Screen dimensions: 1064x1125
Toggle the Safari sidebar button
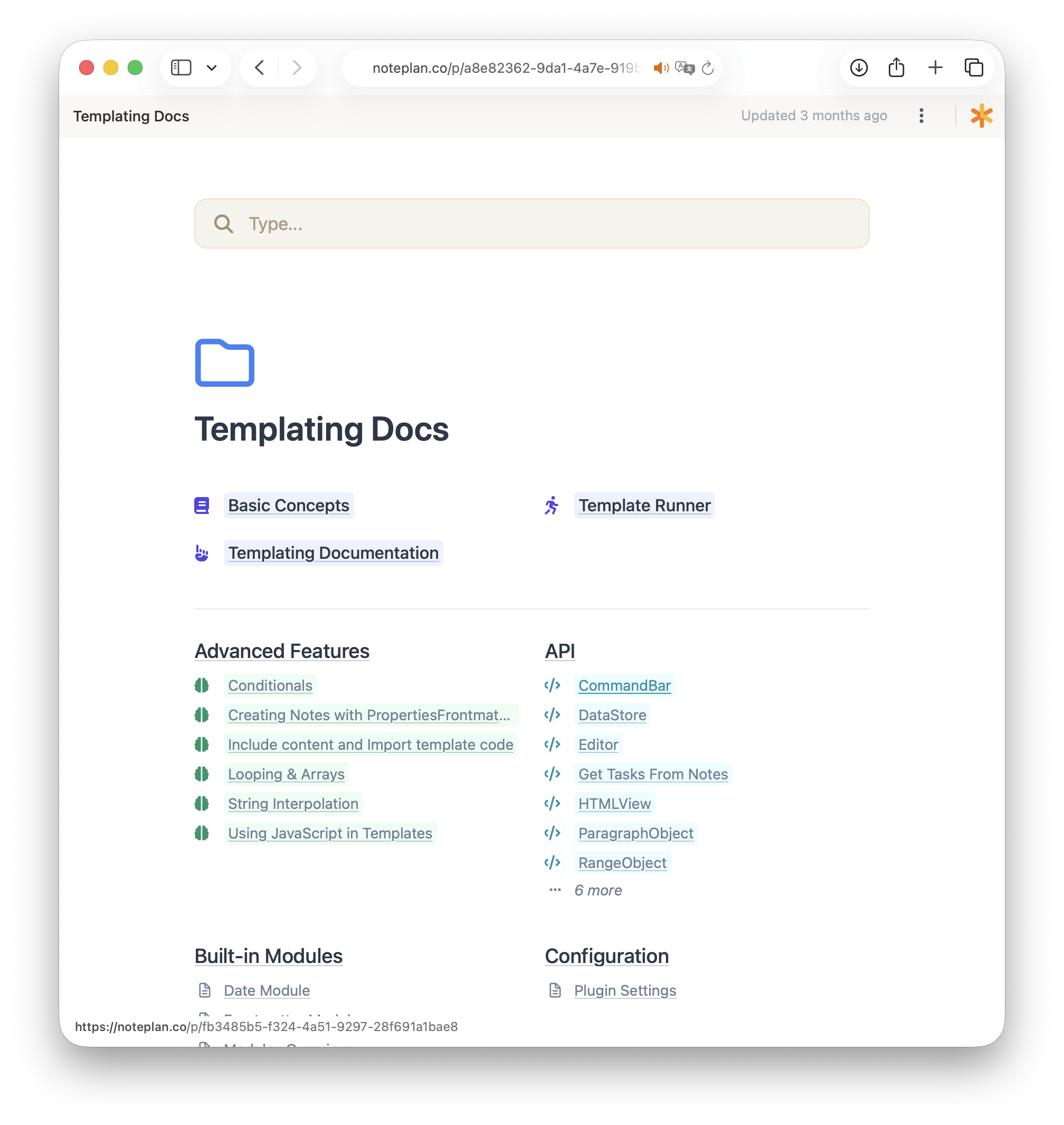point(180,67)
